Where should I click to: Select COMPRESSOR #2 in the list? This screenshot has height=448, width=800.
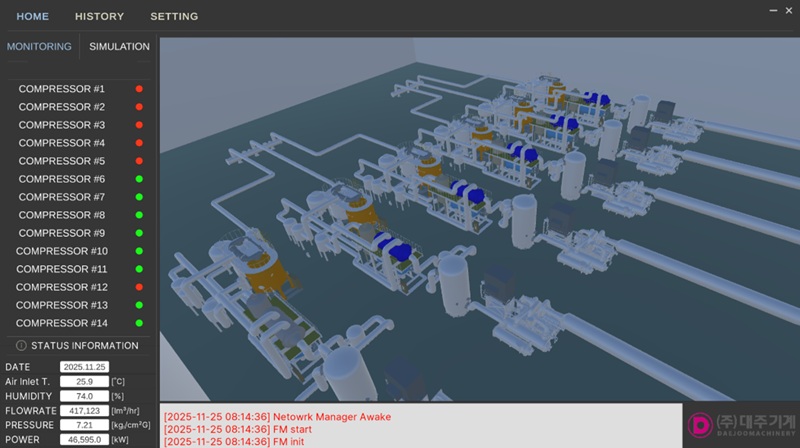coord(62,107)
